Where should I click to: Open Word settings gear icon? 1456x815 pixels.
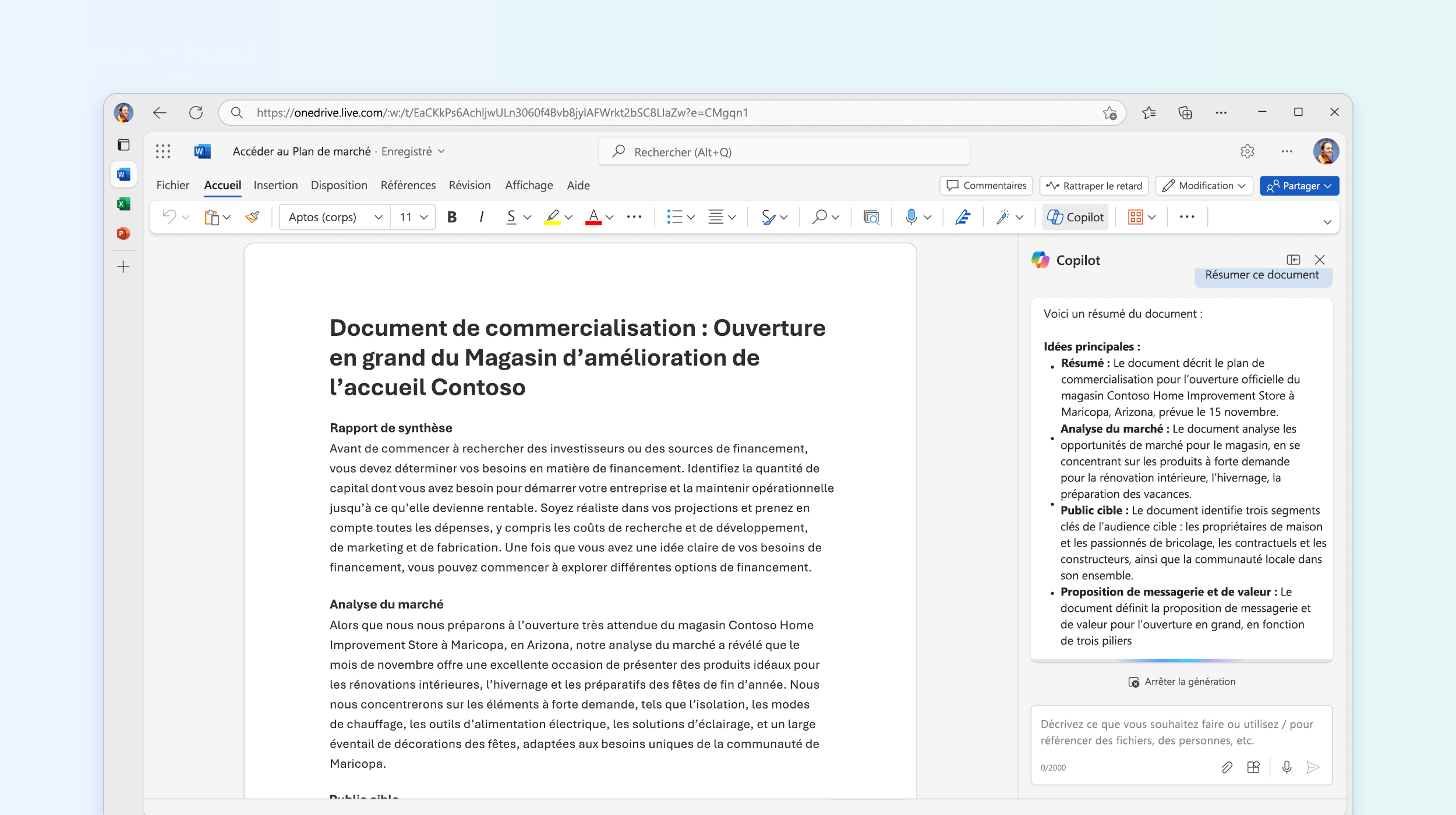tap(1247, 151)
